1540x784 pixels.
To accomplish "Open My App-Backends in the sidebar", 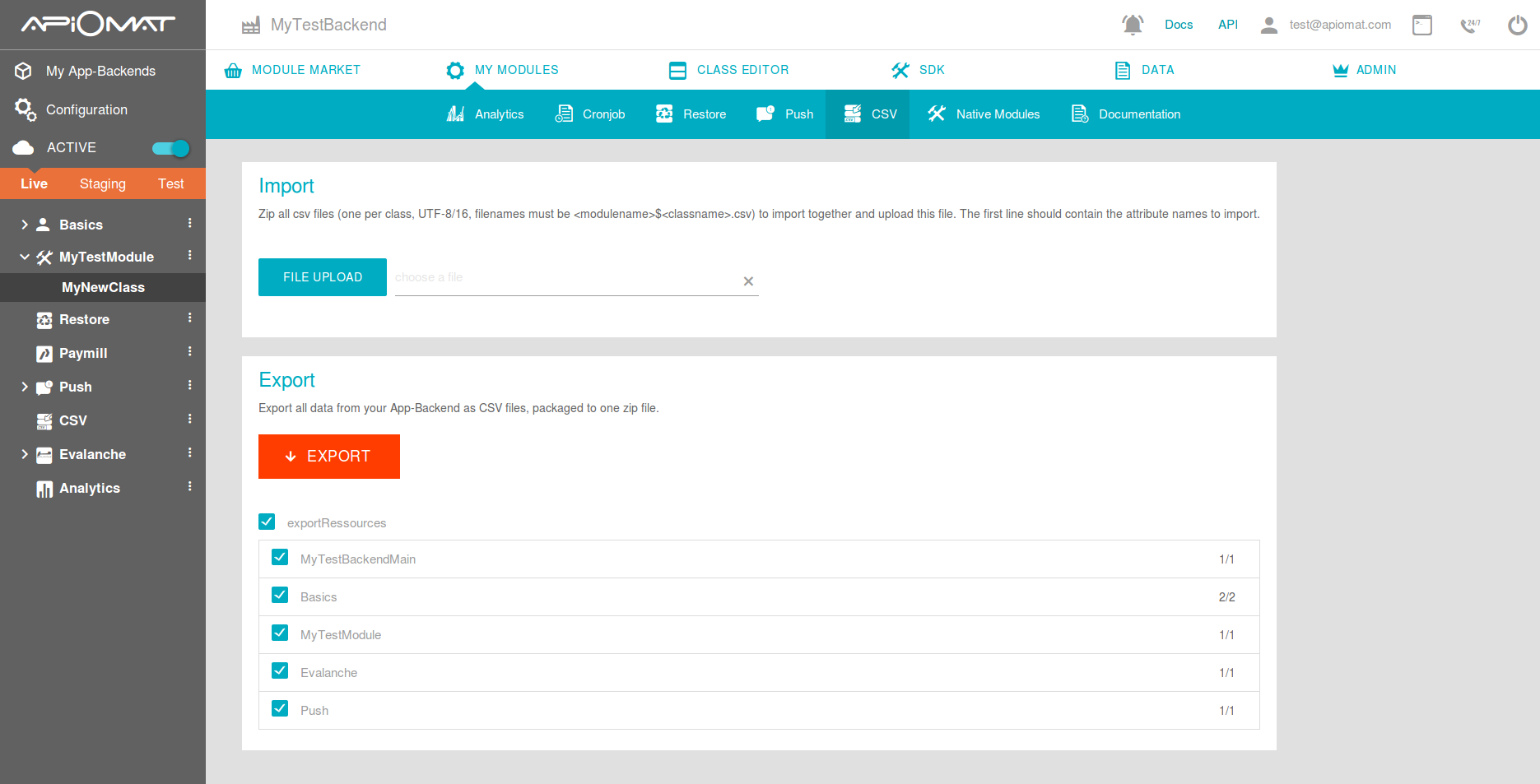I will click(x=100, y=71).
